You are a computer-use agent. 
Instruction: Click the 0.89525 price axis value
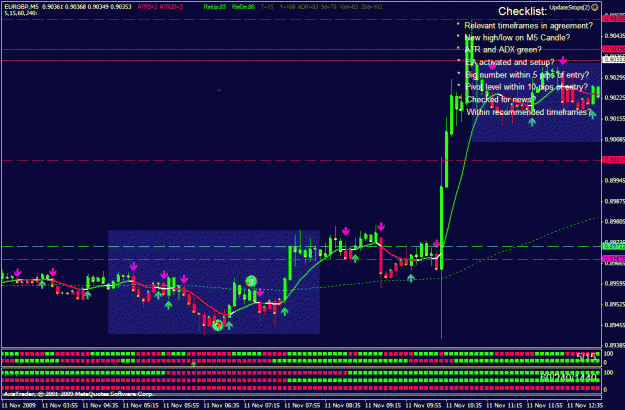point(614,304)
